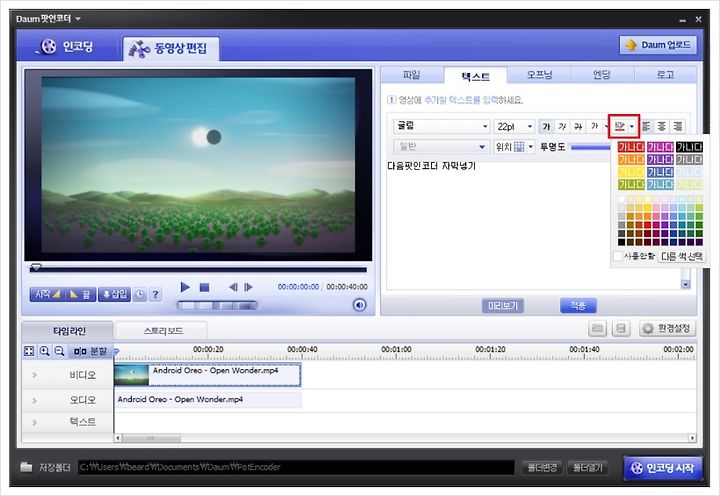Open the clock time setting icon
This screenshot has height=496, width=720.
(140, 294)
